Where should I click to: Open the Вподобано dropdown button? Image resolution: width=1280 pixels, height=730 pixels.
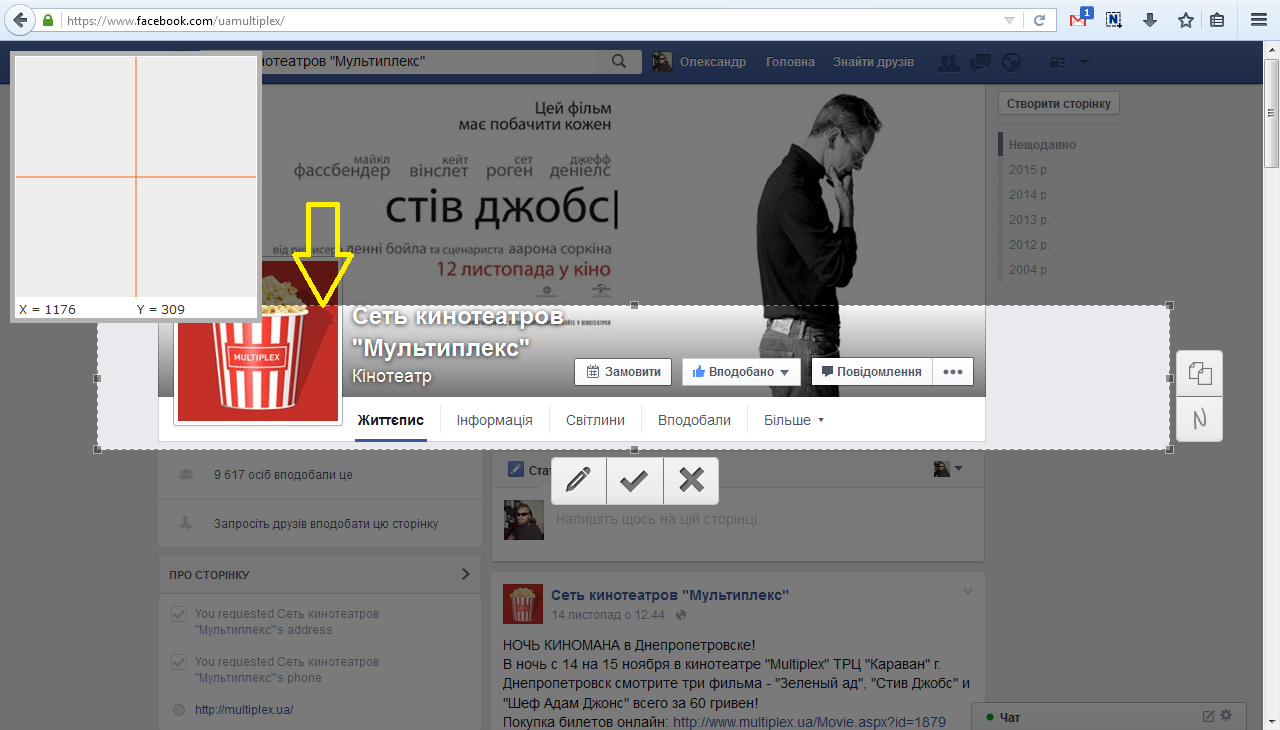(x=741, y=372)
